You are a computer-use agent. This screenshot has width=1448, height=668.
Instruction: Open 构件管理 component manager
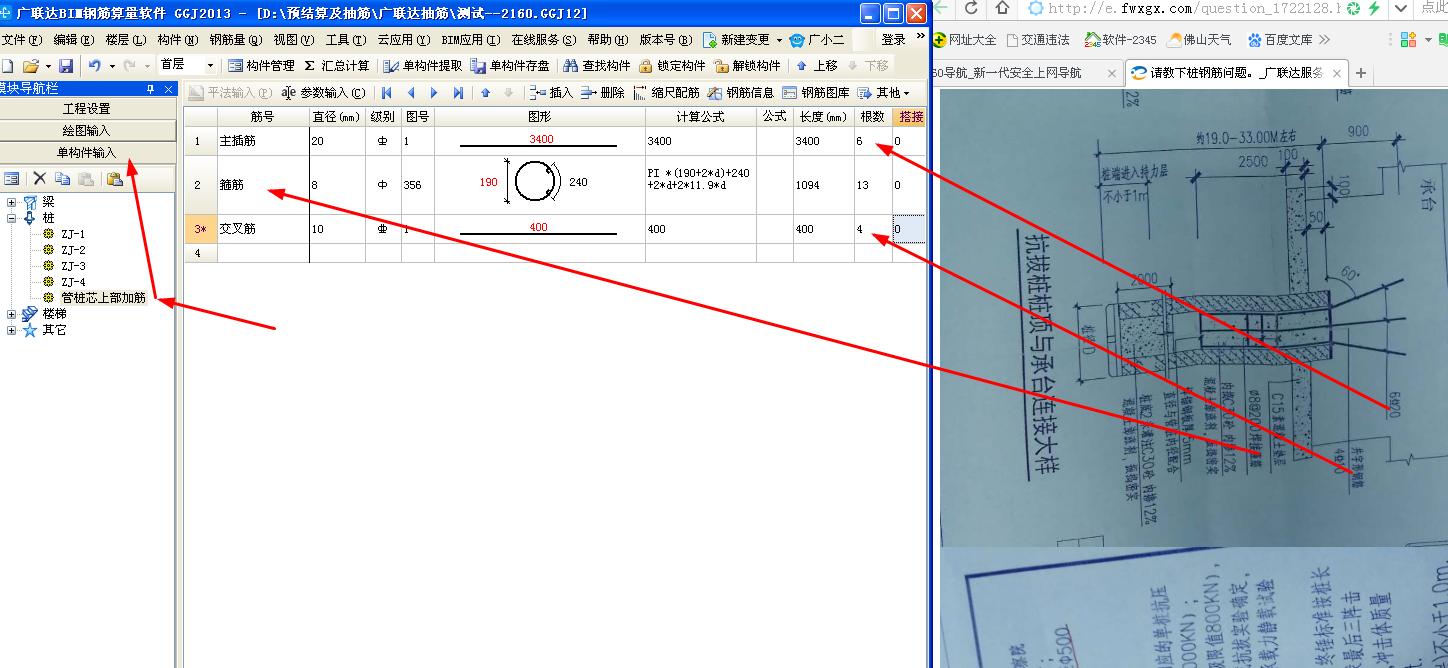click(261, 66)
